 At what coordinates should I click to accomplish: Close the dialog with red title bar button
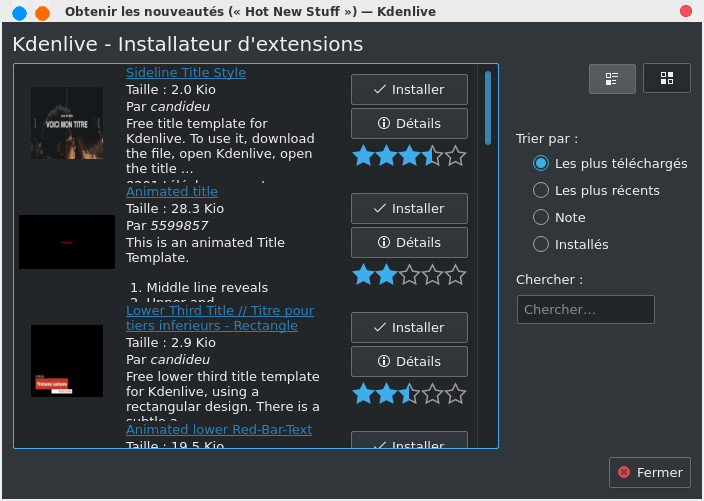click(x=686, y=11)
